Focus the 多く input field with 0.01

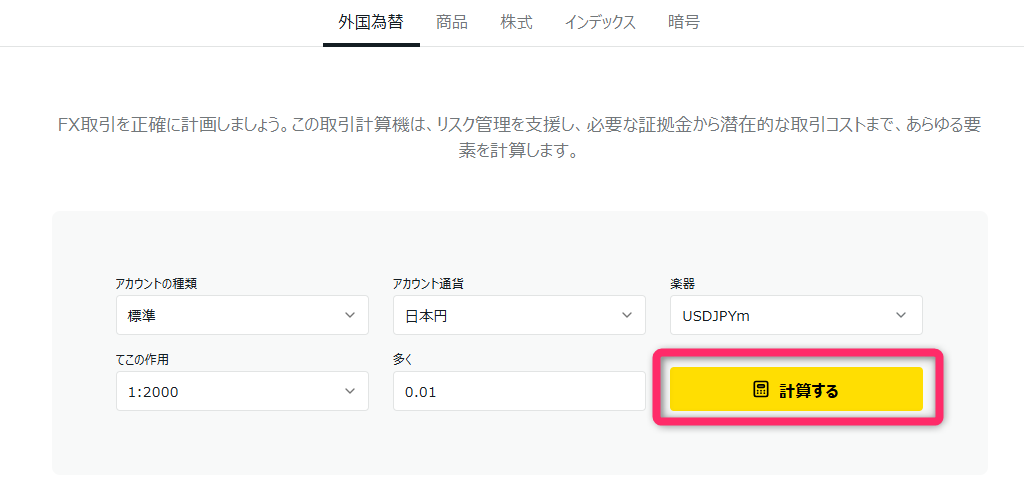(x=518, y=391)
